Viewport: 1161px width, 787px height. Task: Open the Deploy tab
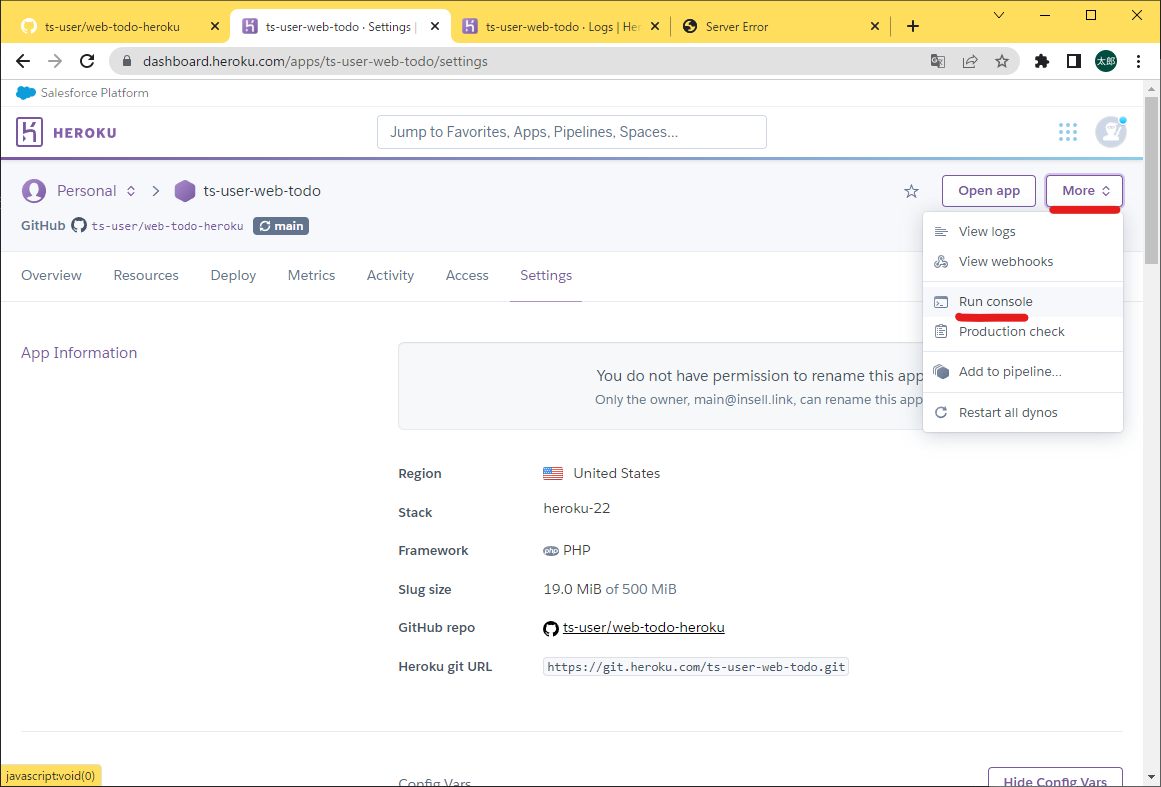(233, 275)
